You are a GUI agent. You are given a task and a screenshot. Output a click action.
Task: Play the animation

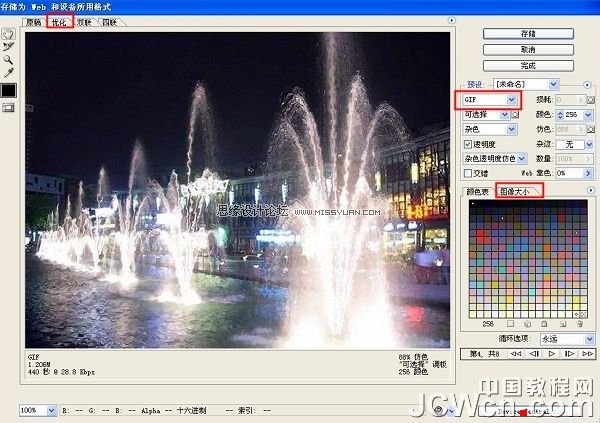pyautogui.click(x=552, y=354)
